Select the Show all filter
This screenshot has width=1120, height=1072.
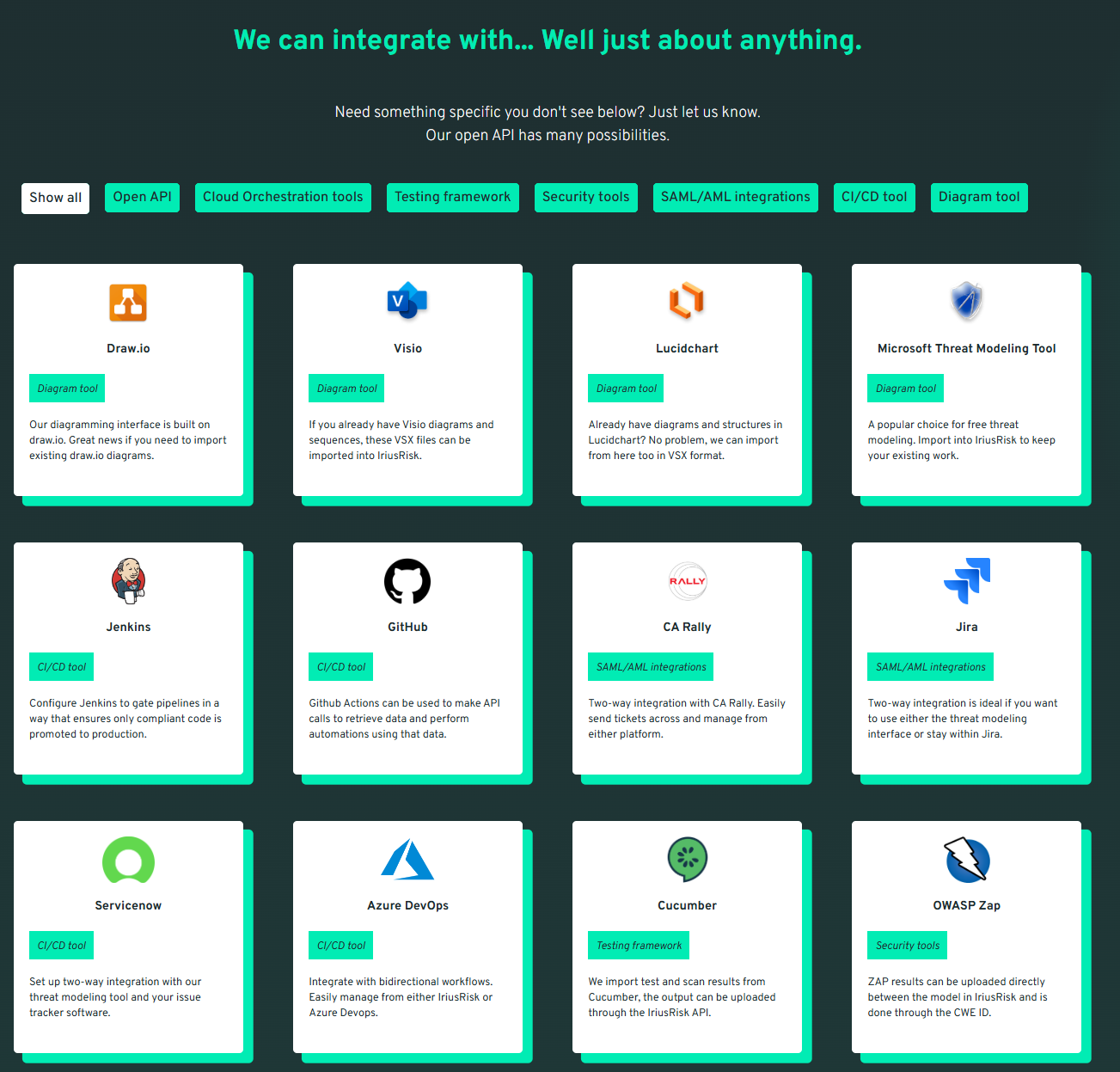(x=55, y=198)
